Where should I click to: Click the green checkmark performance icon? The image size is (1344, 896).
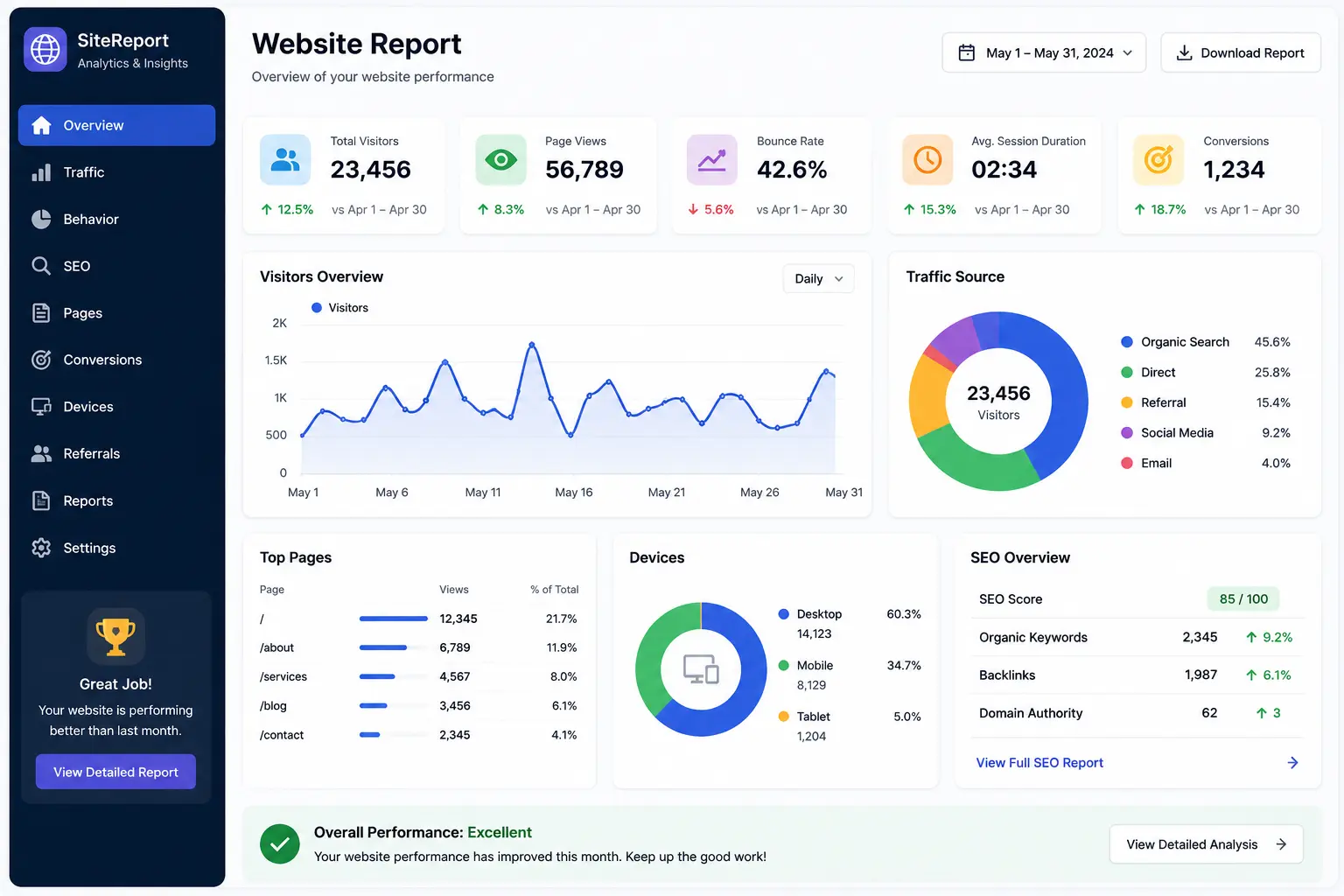[x=280, y=844]
